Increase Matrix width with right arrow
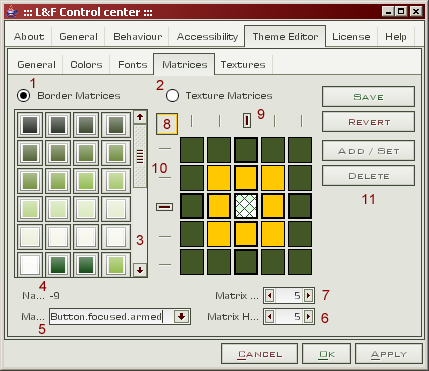 pos(308,295)
